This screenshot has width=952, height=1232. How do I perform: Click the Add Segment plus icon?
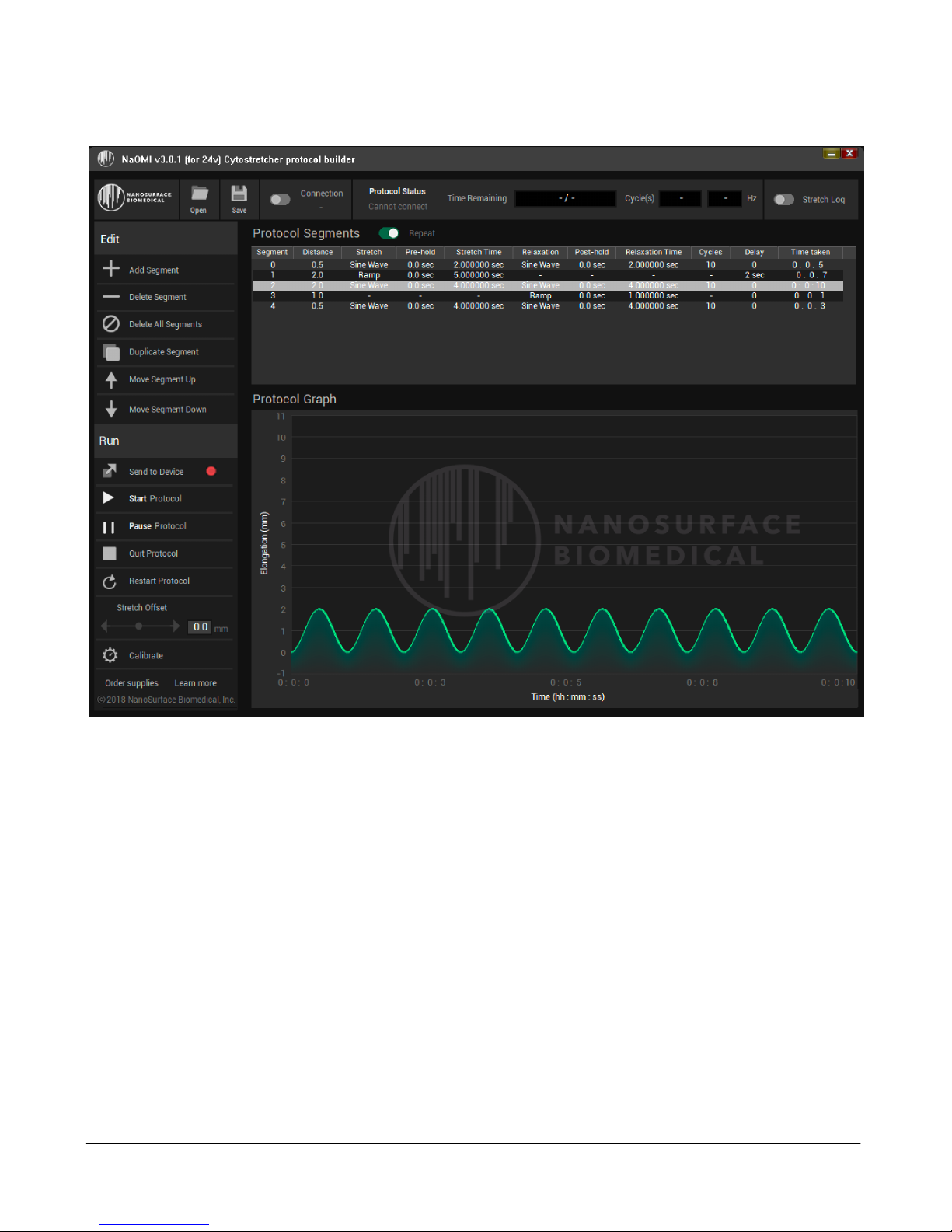(111, 269)
